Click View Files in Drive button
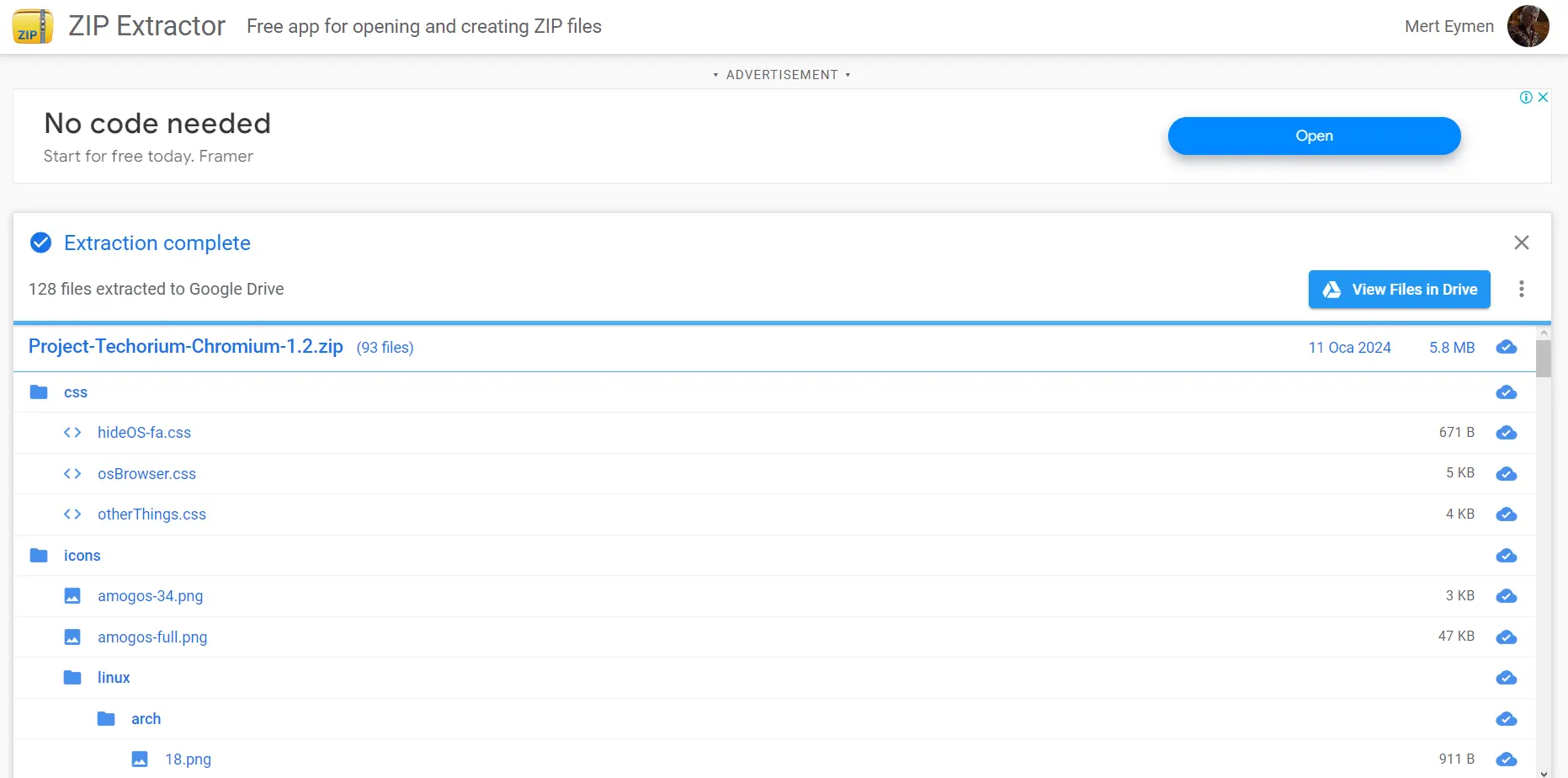1568x778 pixels. coord(1399,290)
